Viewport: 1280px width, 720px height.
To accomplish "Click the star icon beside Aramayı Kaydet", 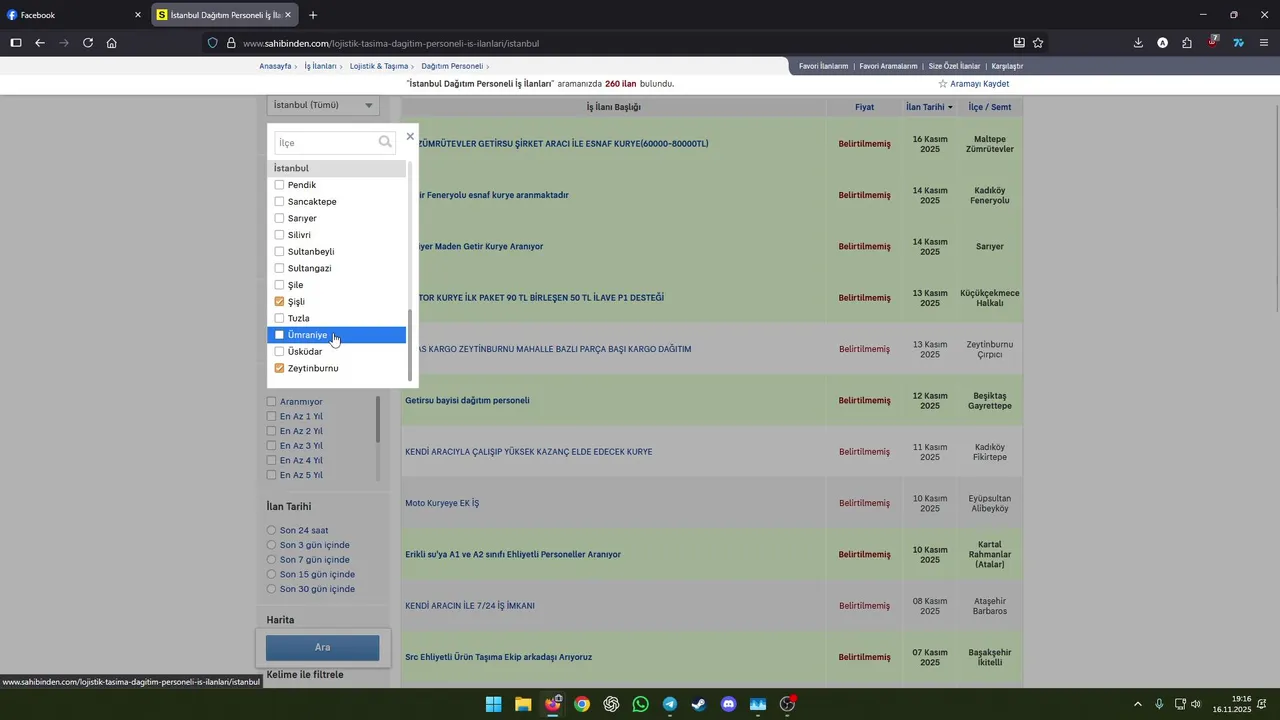I will click(x=942, y=84).
